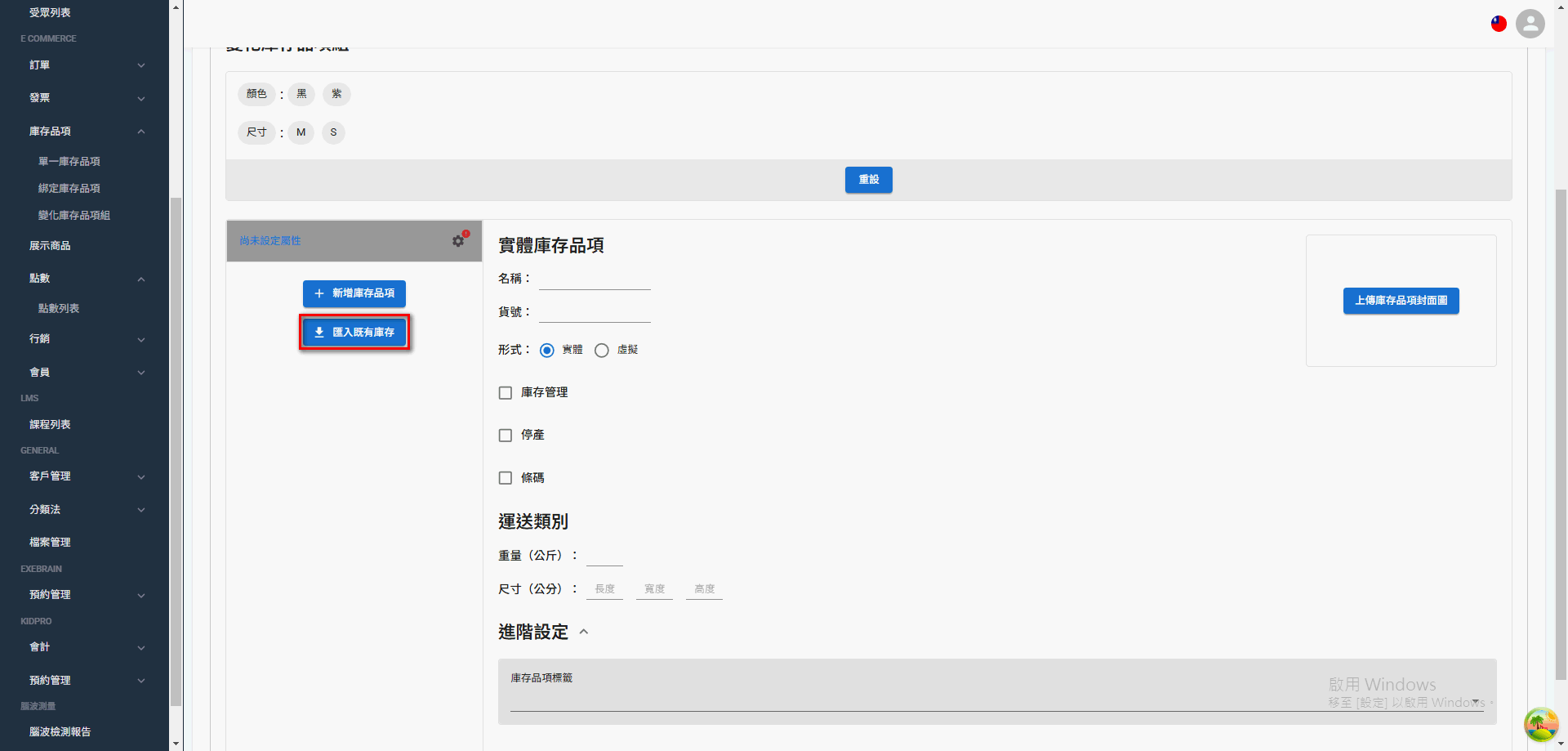Screen dimensions: 1568x751
Task: Click the 重設 button
Action: pyautogui.click(x=869, y=180)
